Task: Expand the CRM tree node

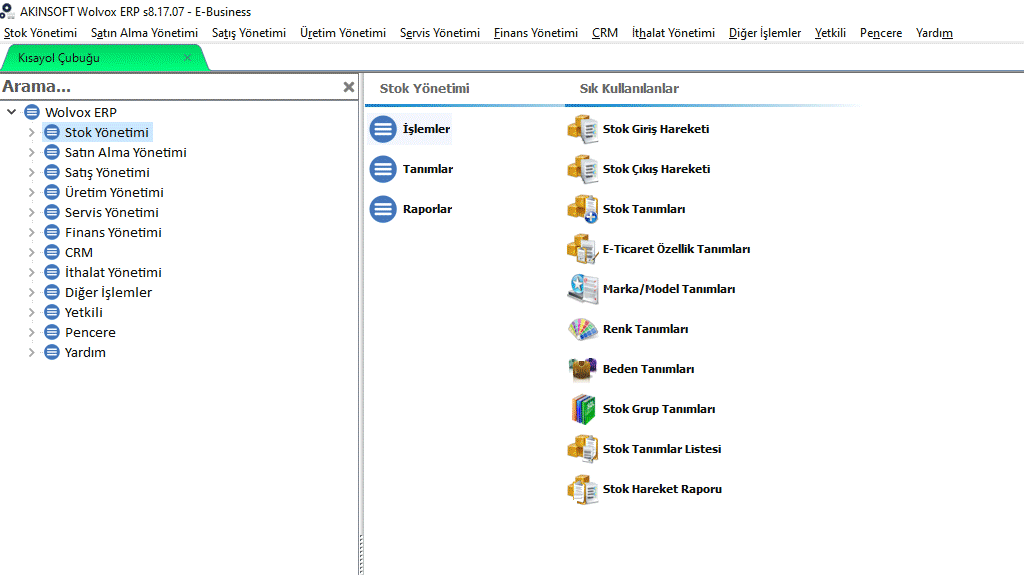Action: coord(31,252)
